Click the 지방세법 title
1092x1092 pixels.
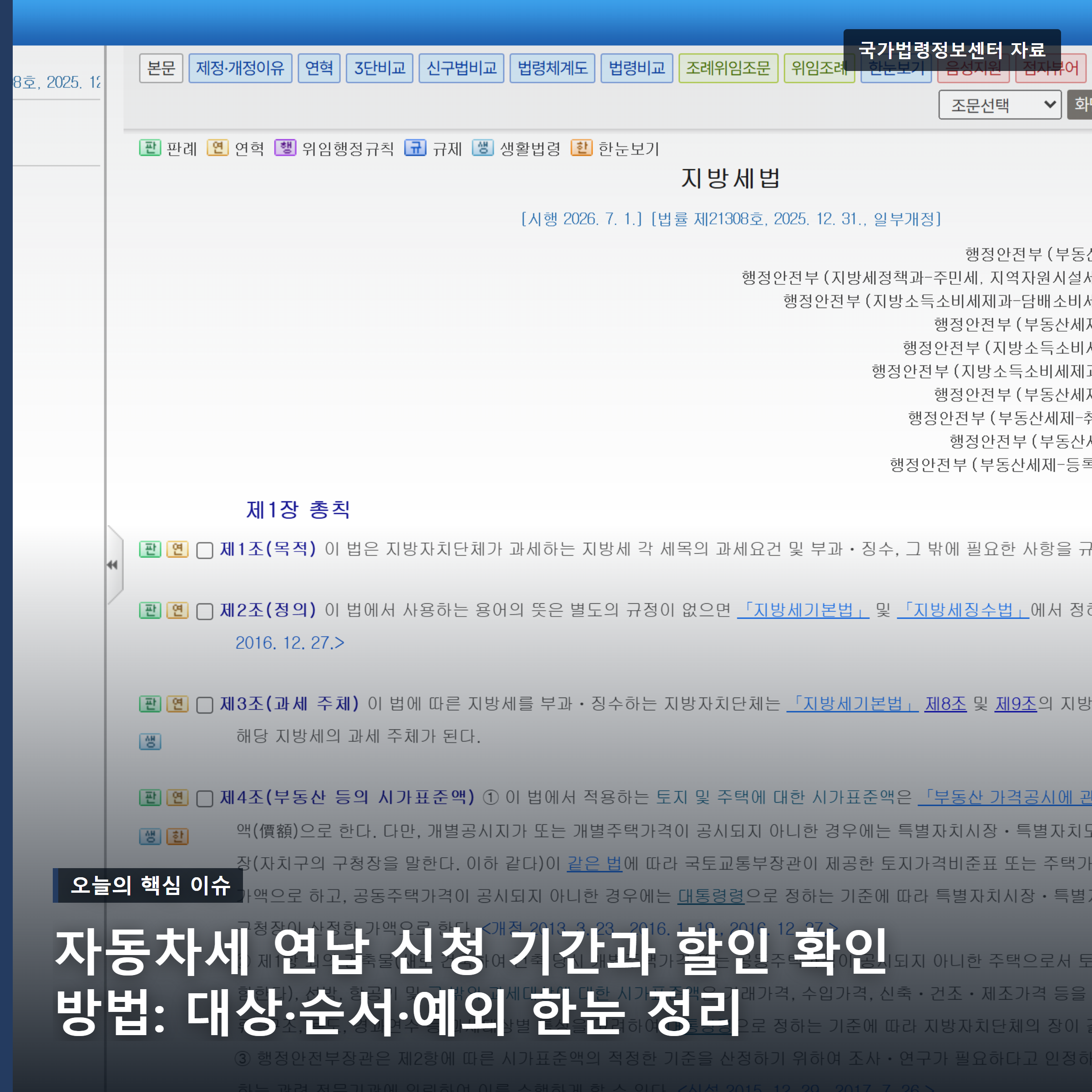[x=730, y=179]
